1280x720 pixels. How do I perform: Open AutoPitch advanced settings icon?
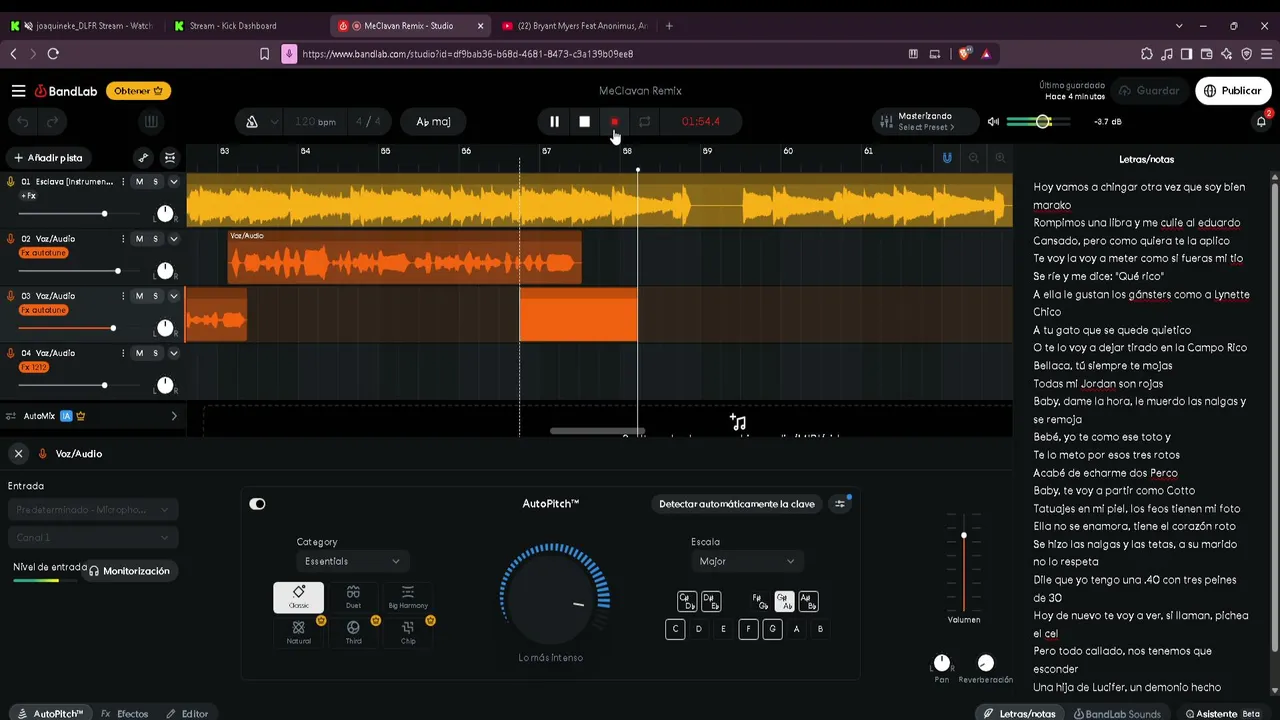[840, 504]
